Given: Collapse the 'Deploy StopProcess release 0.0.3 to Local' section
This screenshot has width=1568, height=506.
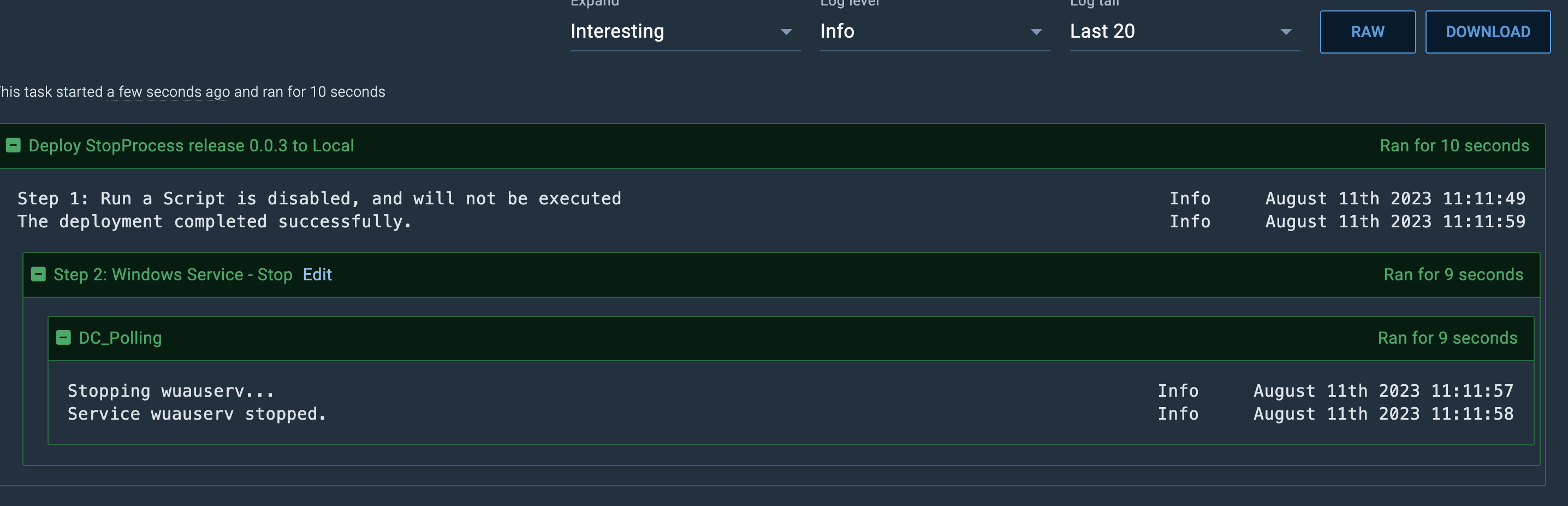Looking at the screenshot, I should pos(13,145).
